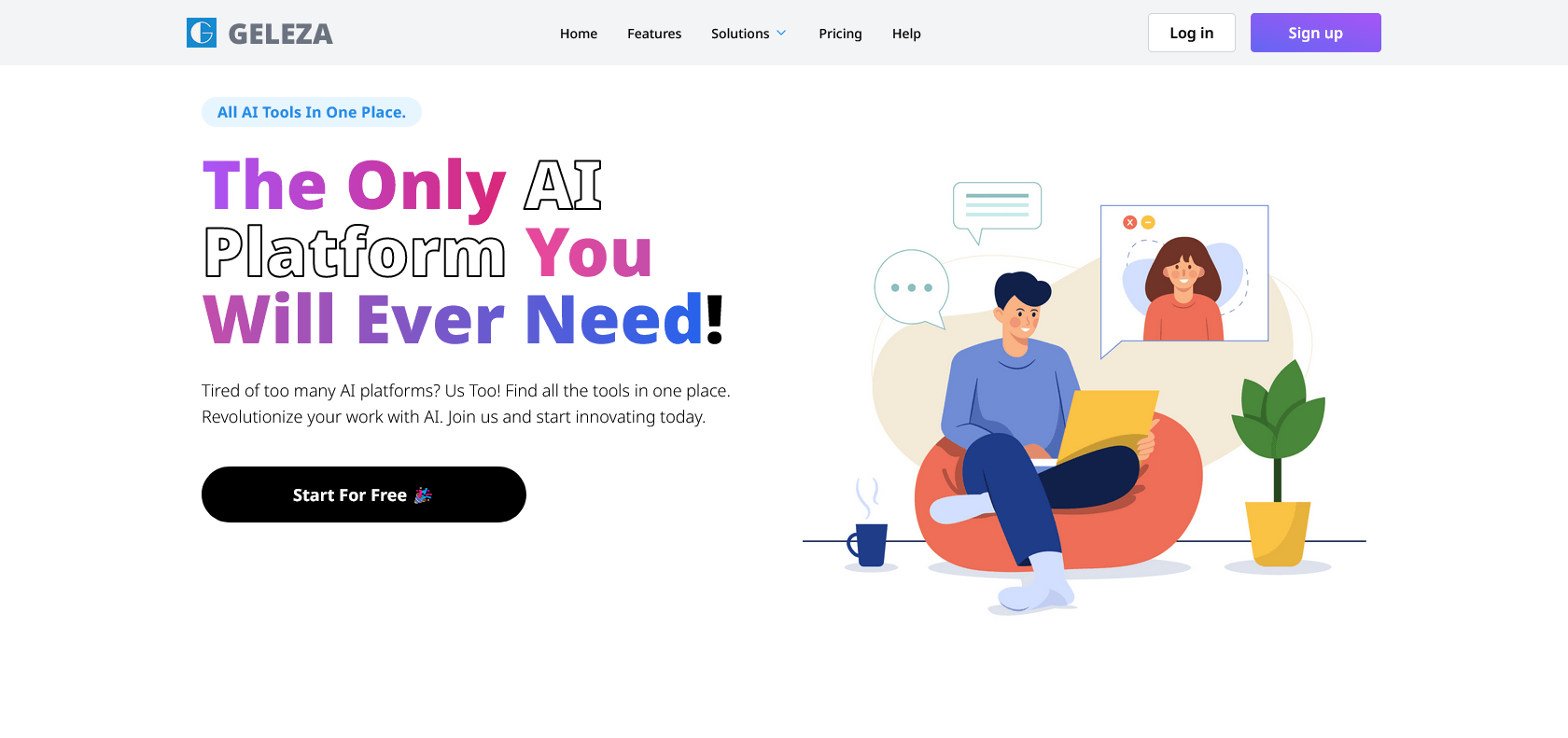Click the purple Sign up button
The image size is (1568, 738).
tap(1316, 33)
